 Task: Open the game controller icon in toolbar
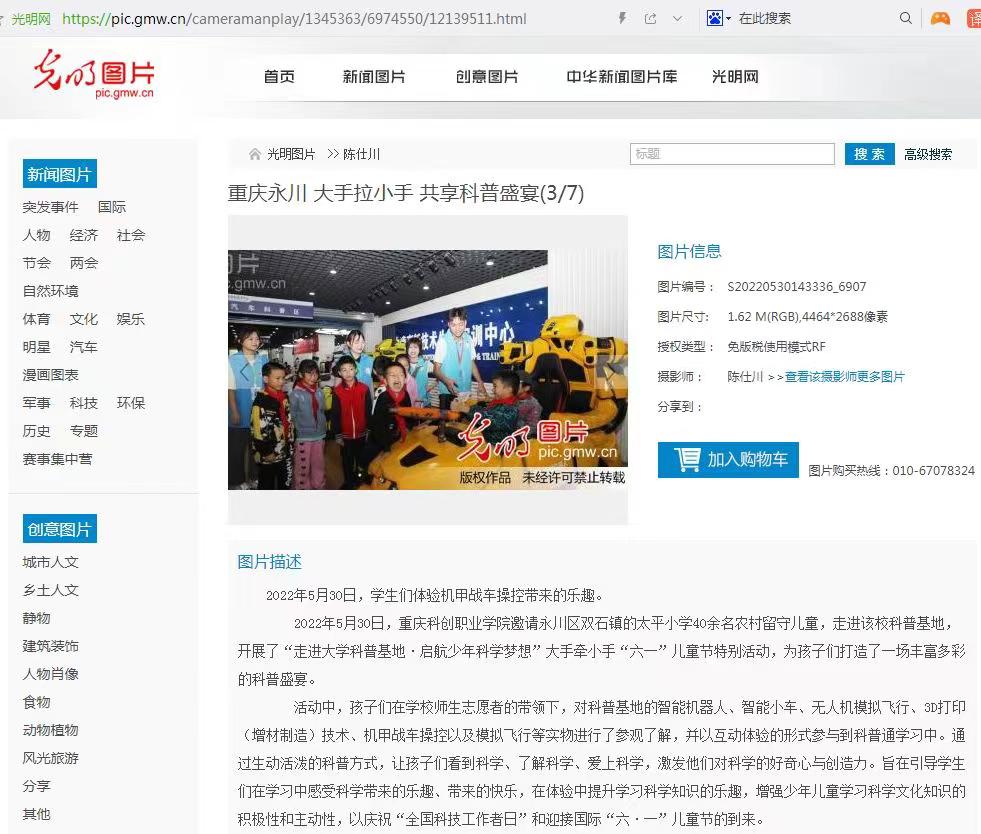940,18
